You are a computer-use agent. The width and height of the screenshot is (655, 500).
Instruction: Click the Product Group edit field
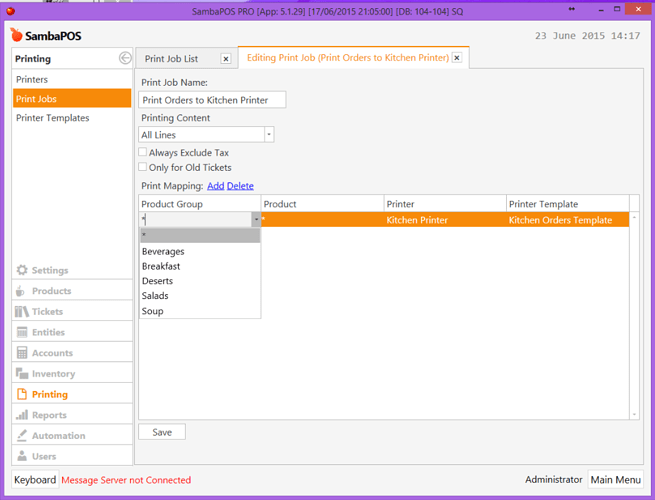click(x=195, y=219)
